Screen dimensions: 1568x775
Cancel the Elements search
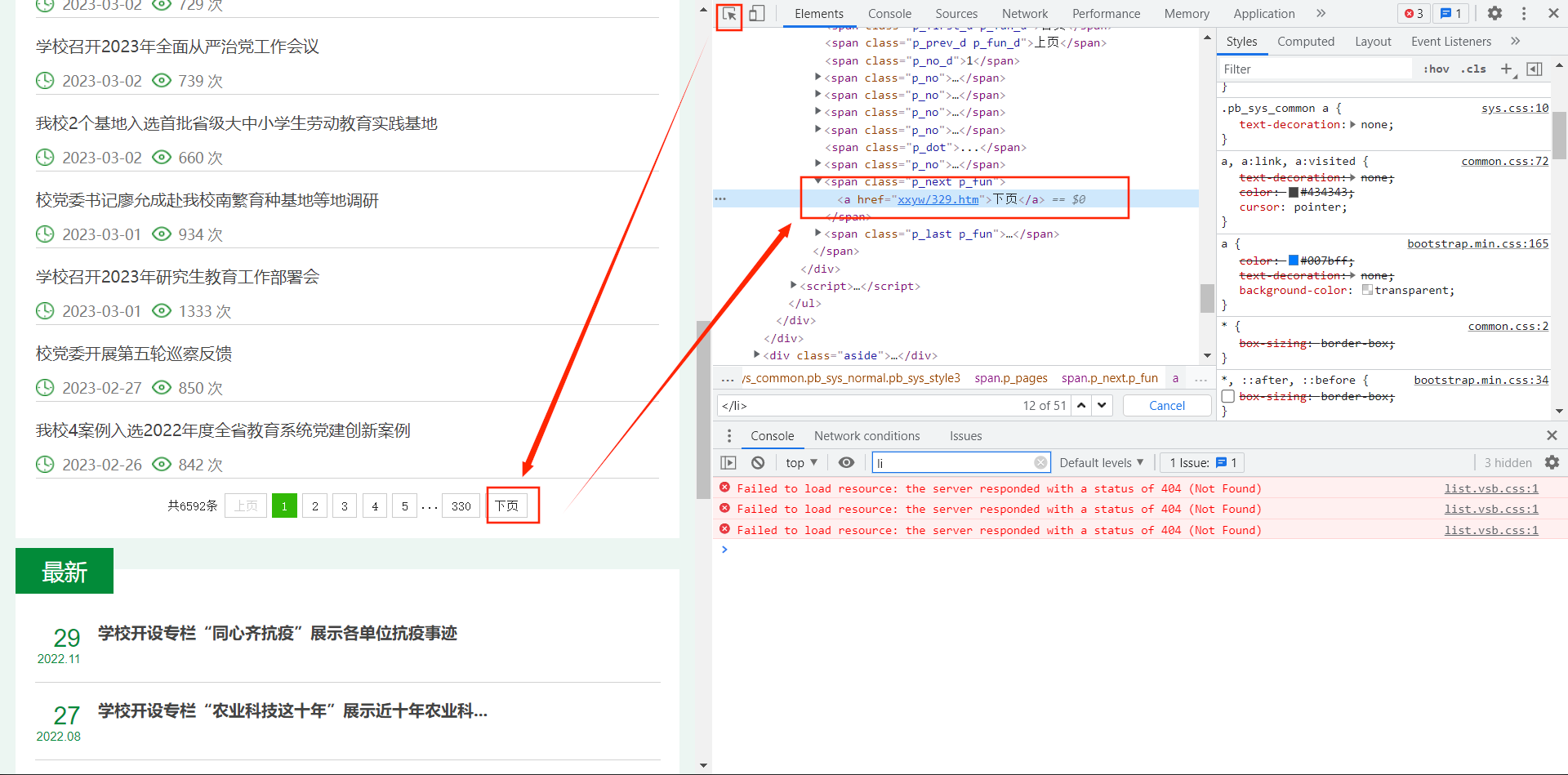pos(1167,406)
